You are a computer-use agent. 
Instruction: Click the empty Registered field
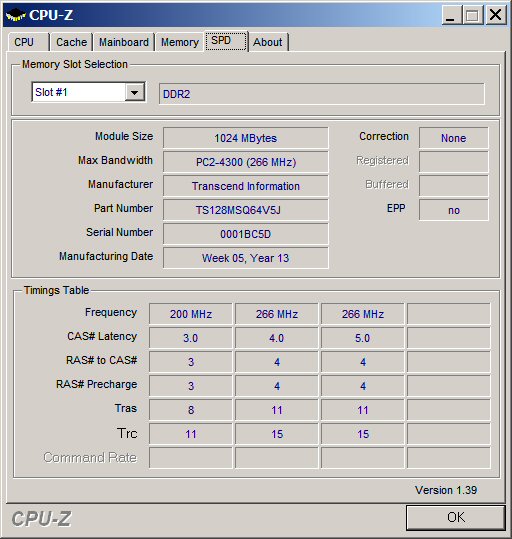454,162
